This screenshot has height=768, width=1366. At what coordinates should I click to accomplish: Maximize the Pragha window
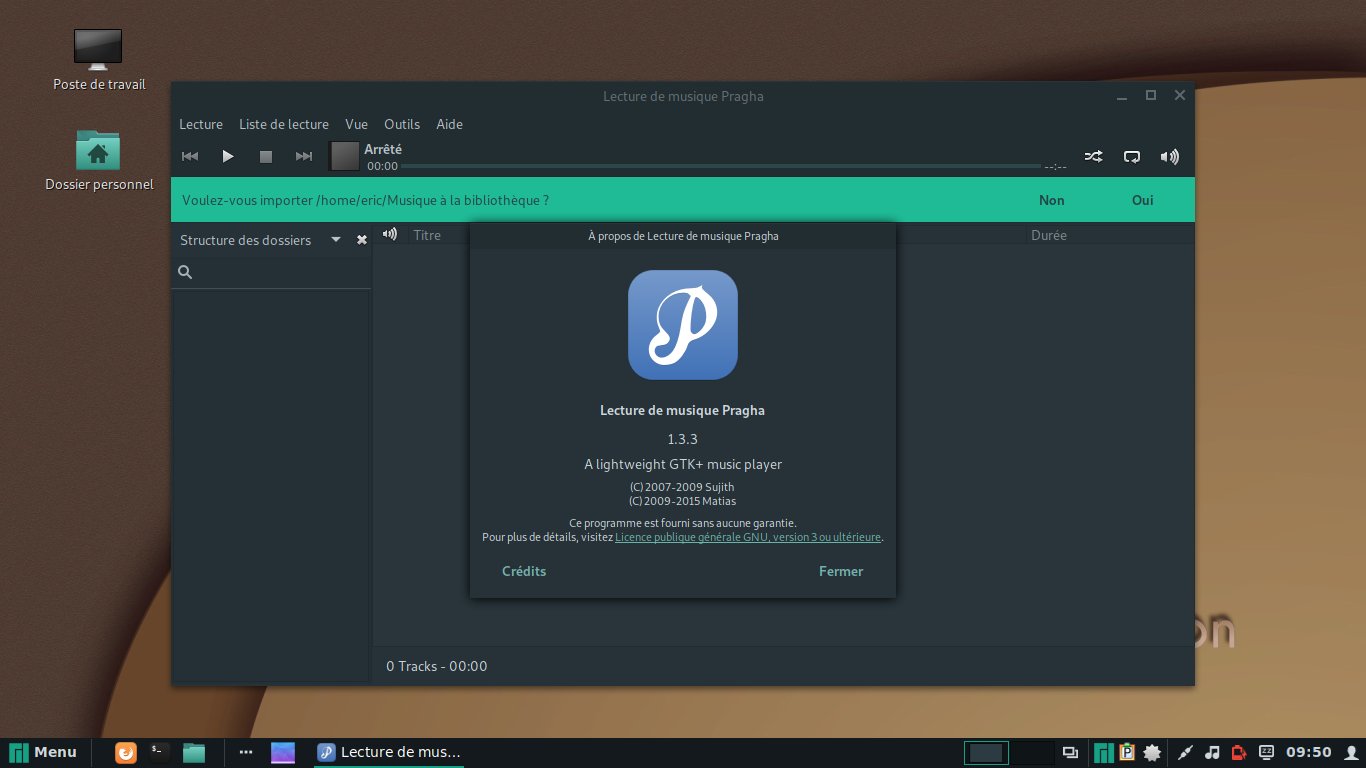pyautogui.click(x=1151, y=95)
